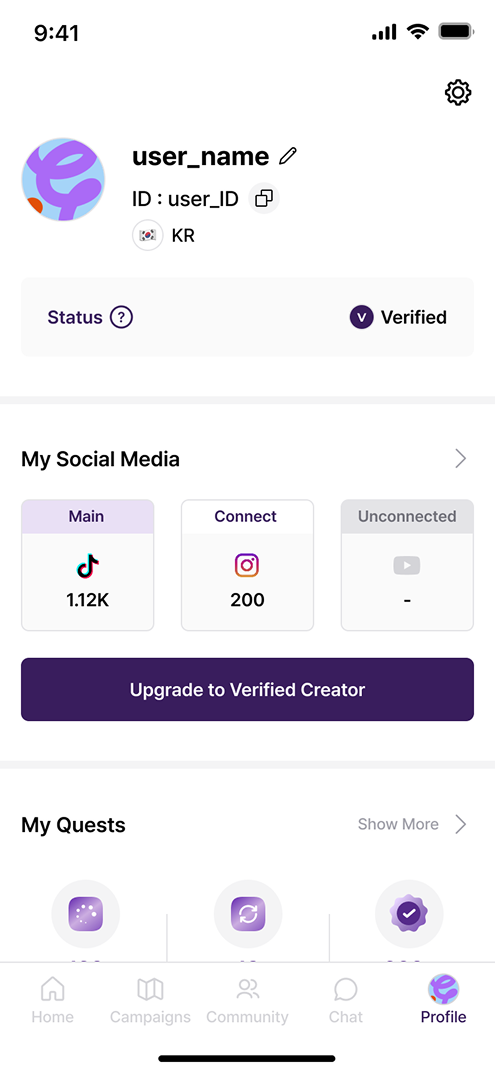The width and height of the screenshot is (495, 1073).
Task: Tap the Status help question mark icon
Action: [x=121, y=318]
